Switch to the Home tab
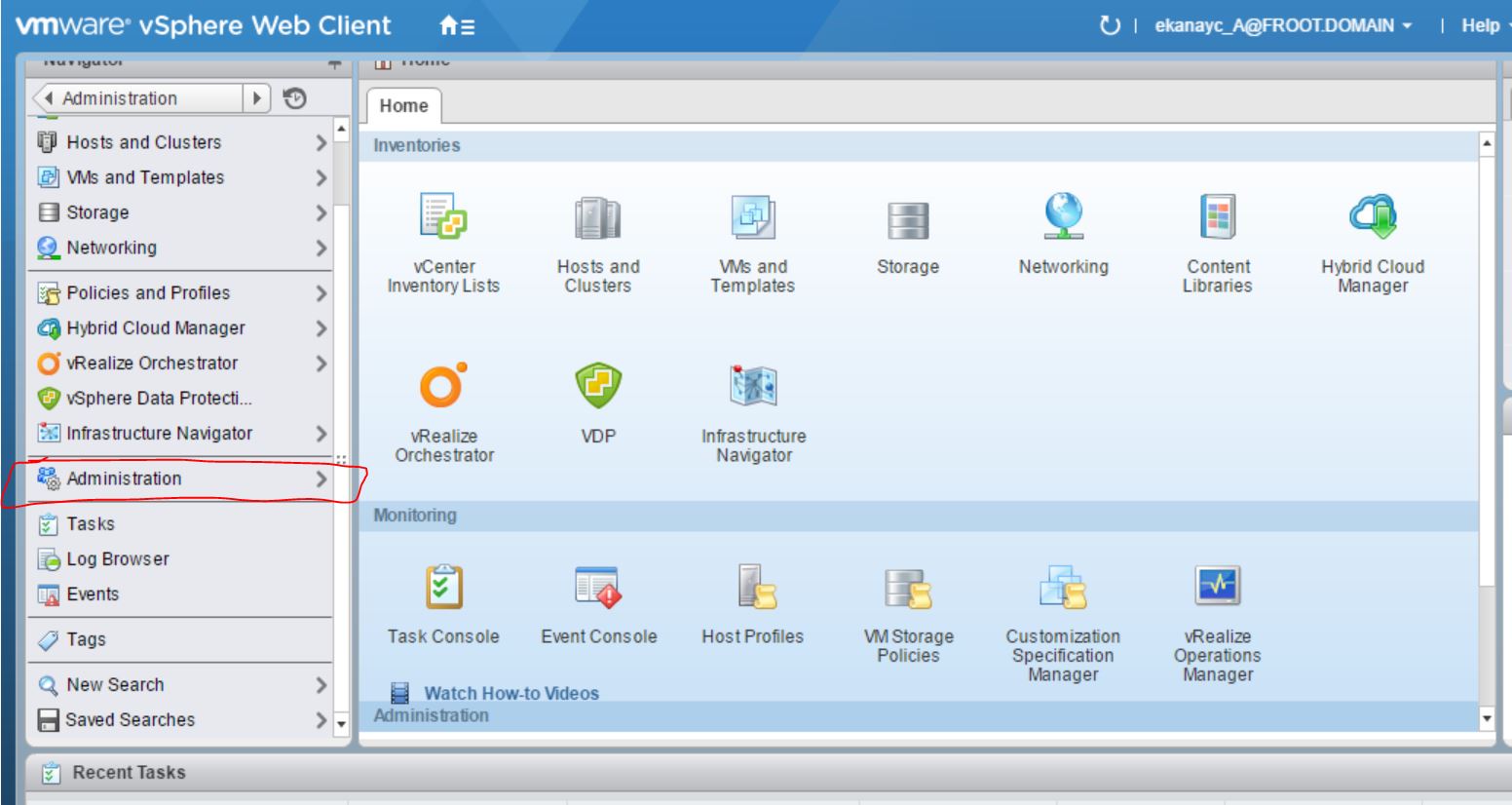 click(x=402, y=105)
